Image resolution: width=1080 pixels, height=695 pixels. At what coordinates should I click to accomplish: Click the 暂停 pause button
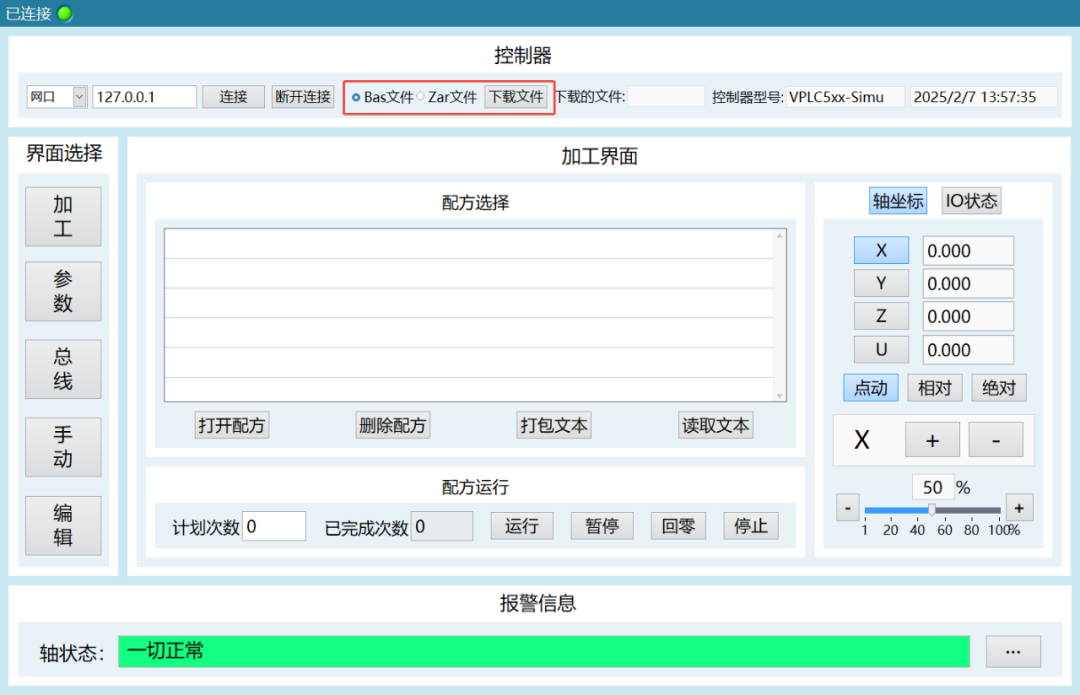602,526
